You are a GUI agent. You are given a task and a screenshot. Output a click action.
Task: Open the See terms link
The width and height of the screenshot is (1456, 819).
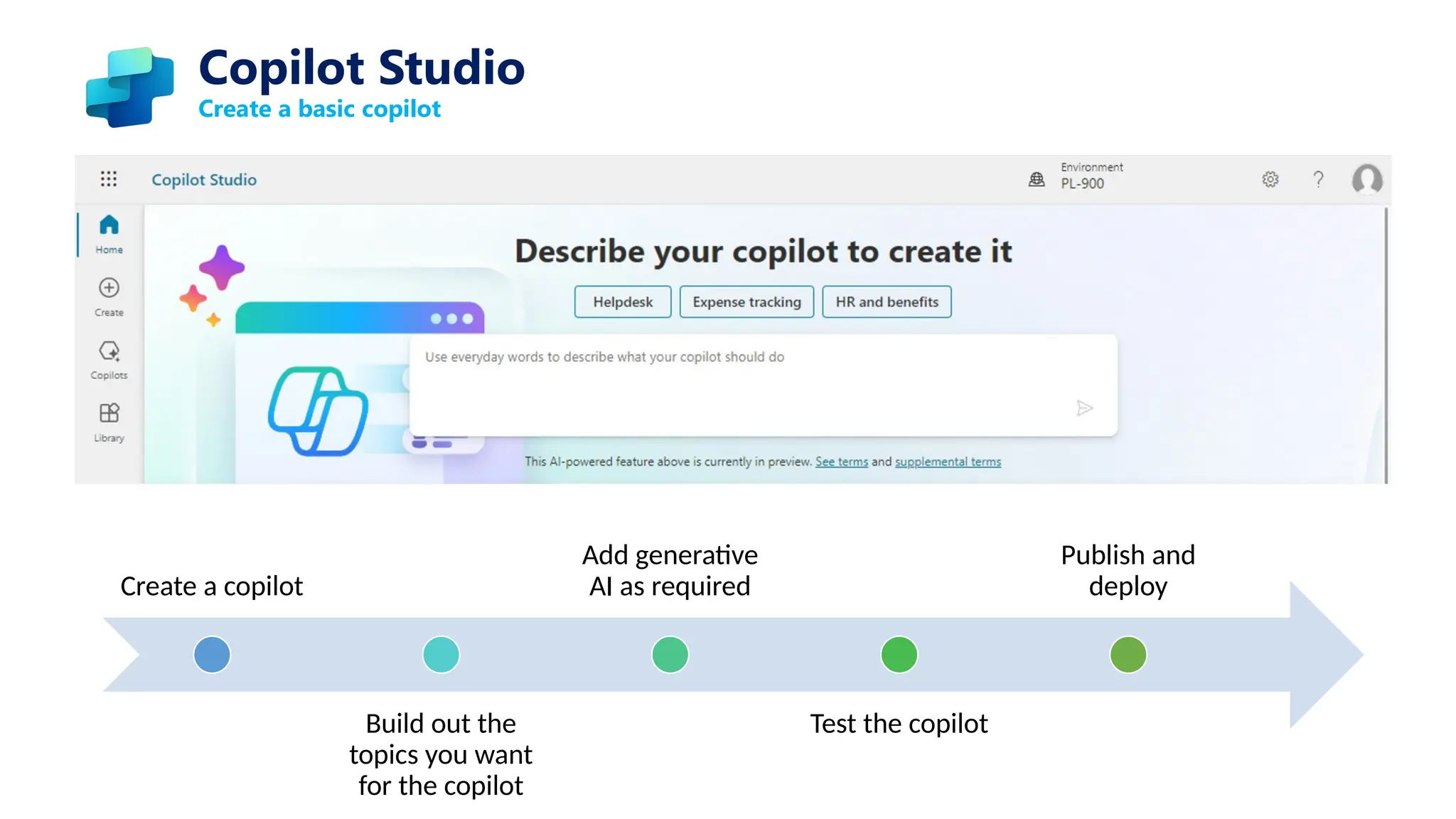(x=842, y=461)
